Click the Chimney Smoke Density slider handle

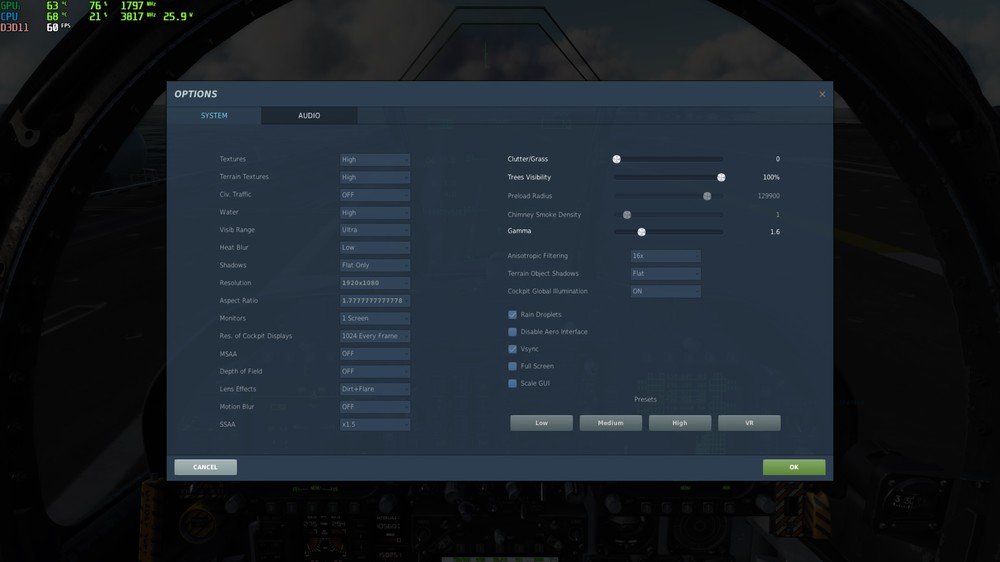(x=627, y=214)
